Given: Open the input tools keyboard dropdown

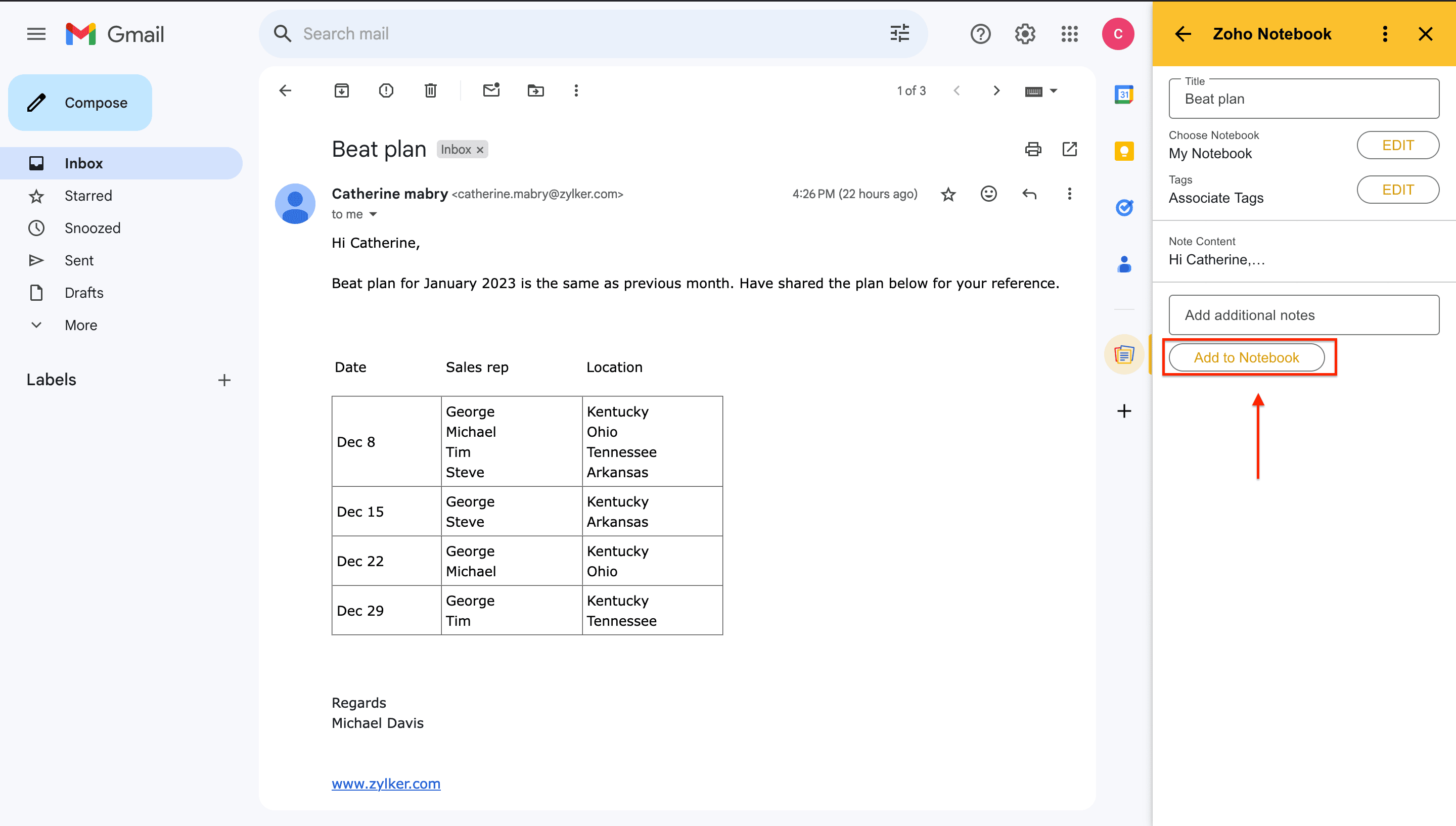Looking at the screenshot, I should (x=1053, y=91).
